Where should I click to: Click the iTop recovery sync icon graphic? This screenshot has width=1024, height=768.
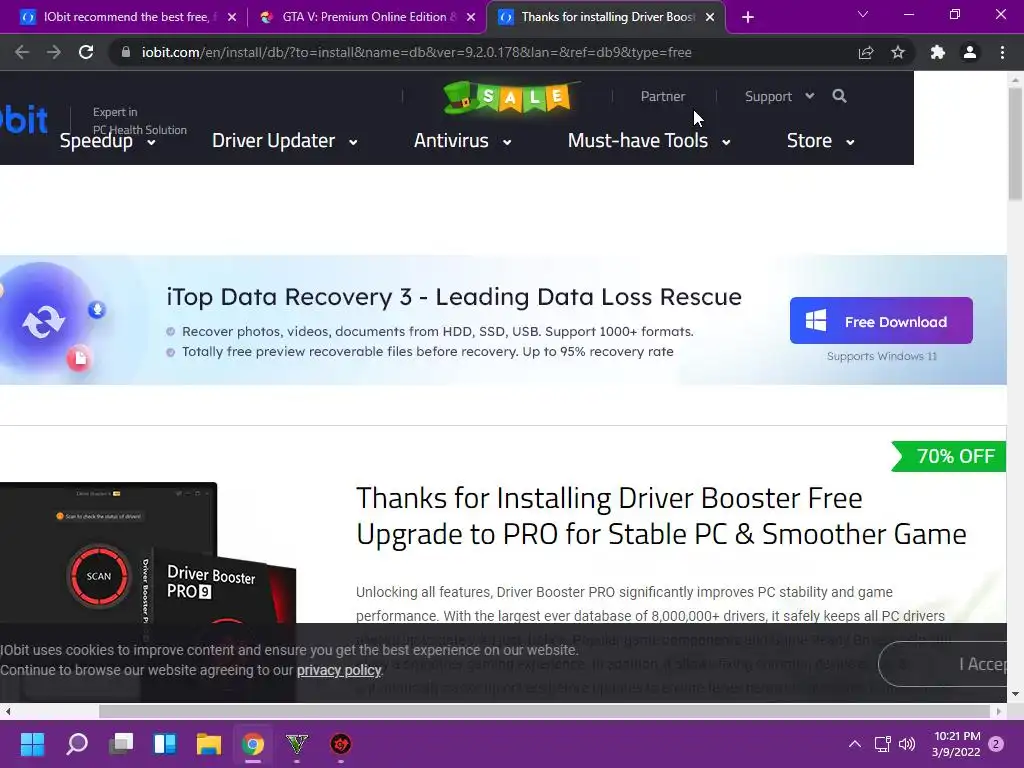(x=44, y=321)
